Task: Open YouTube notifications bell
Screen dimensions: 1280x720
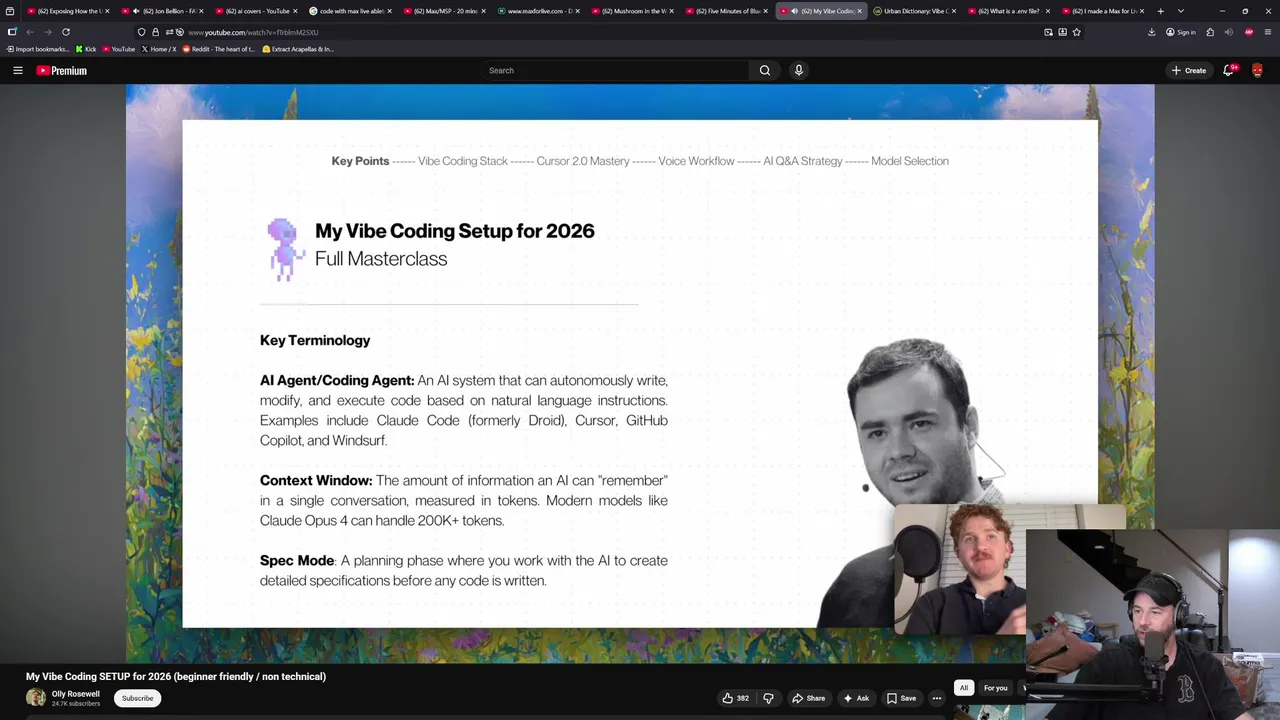Action: pos(1229,70)
